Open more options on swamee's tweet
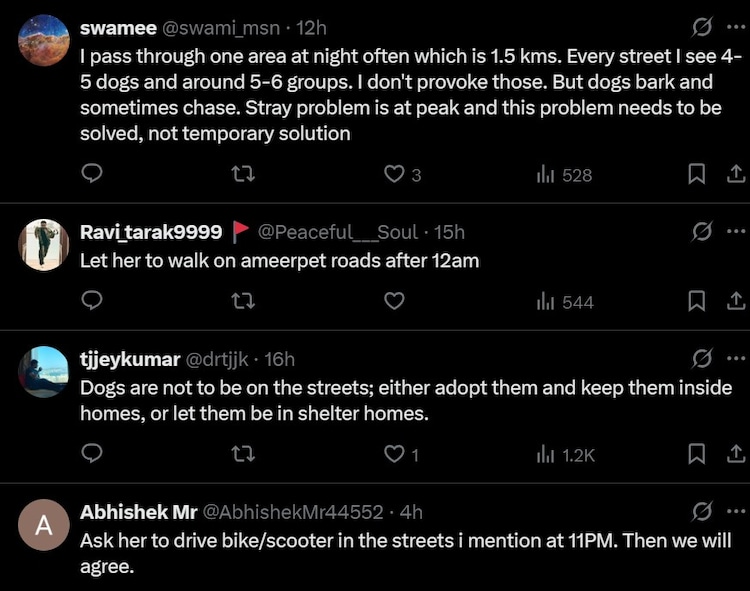 (737, 28)
